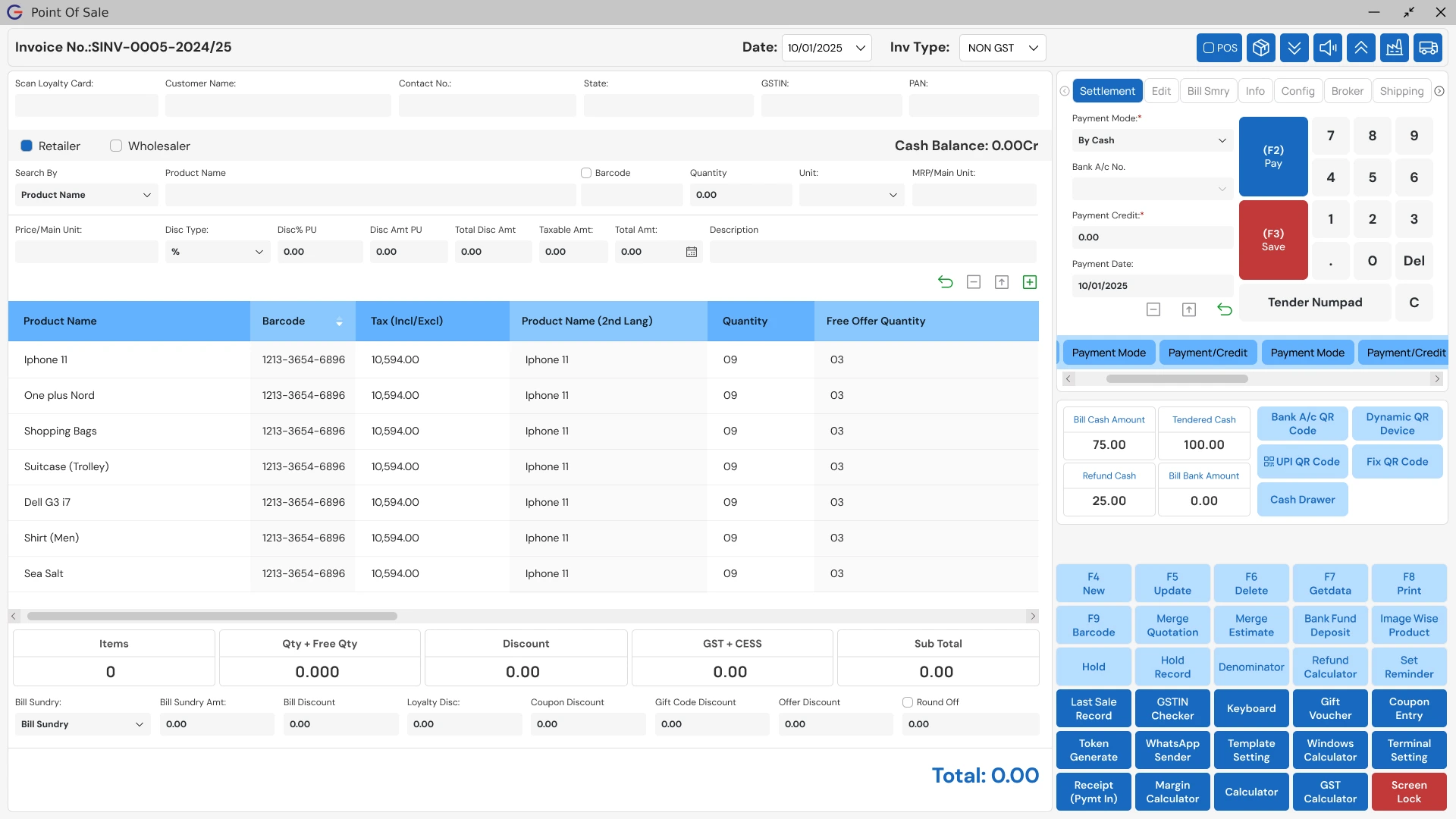Screen dimensions: 1456x819
Task: Click the green undo arrow above table
Action: 945,282
